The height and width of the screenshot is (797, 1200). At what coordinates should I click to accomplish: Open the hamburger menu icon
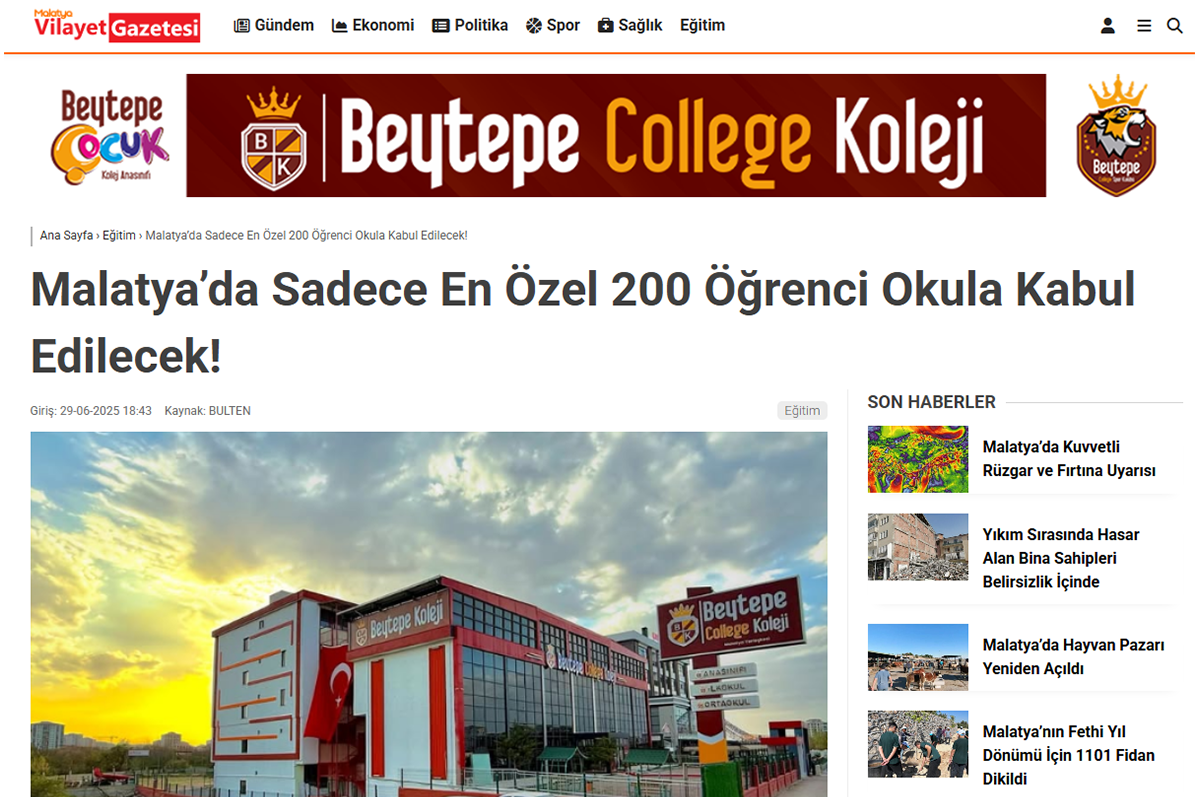point(1144,26)
